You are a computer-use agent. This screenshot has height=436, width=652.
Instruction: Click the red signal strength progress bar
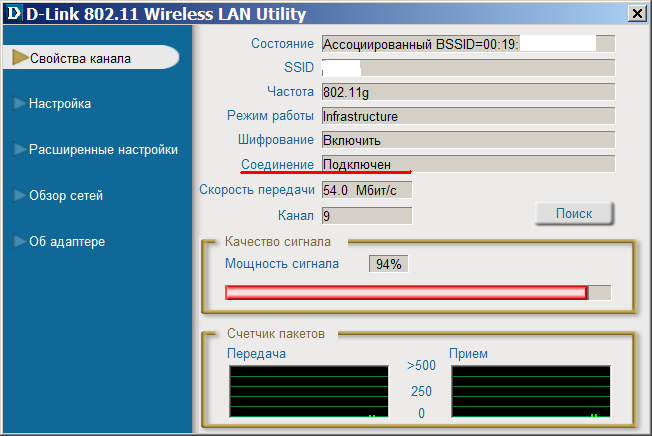click(x=418, y=293)
